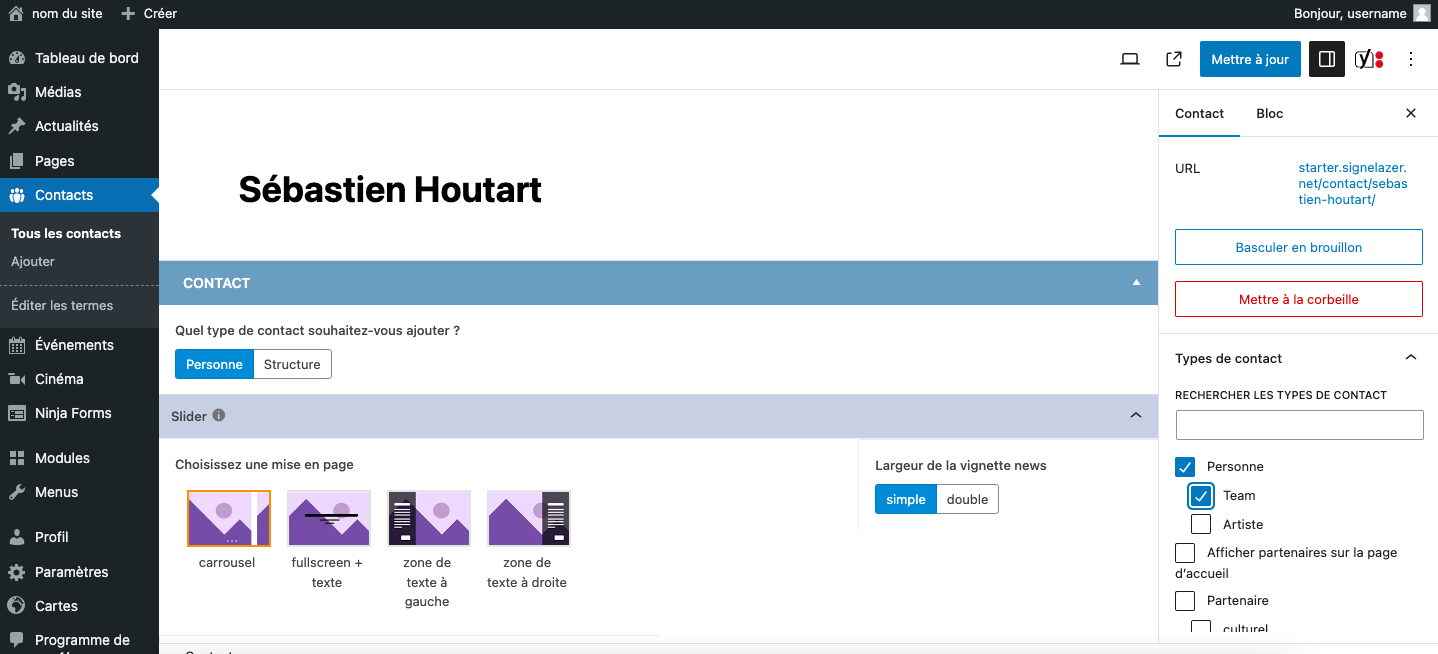The height and width of the screenshot is (654, 1438).
Task: Click the Mettre à jour button
Action: (1250, 59)
